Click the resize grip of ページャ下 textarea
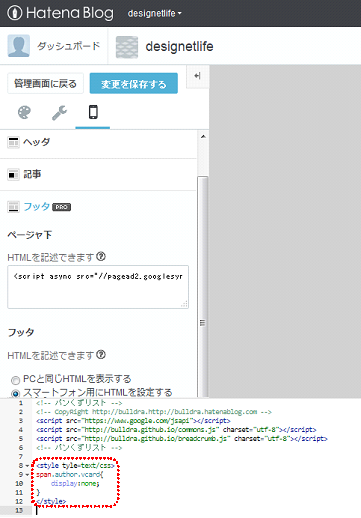The height and width of the screenshot is (518, 361). coord(184,304)
